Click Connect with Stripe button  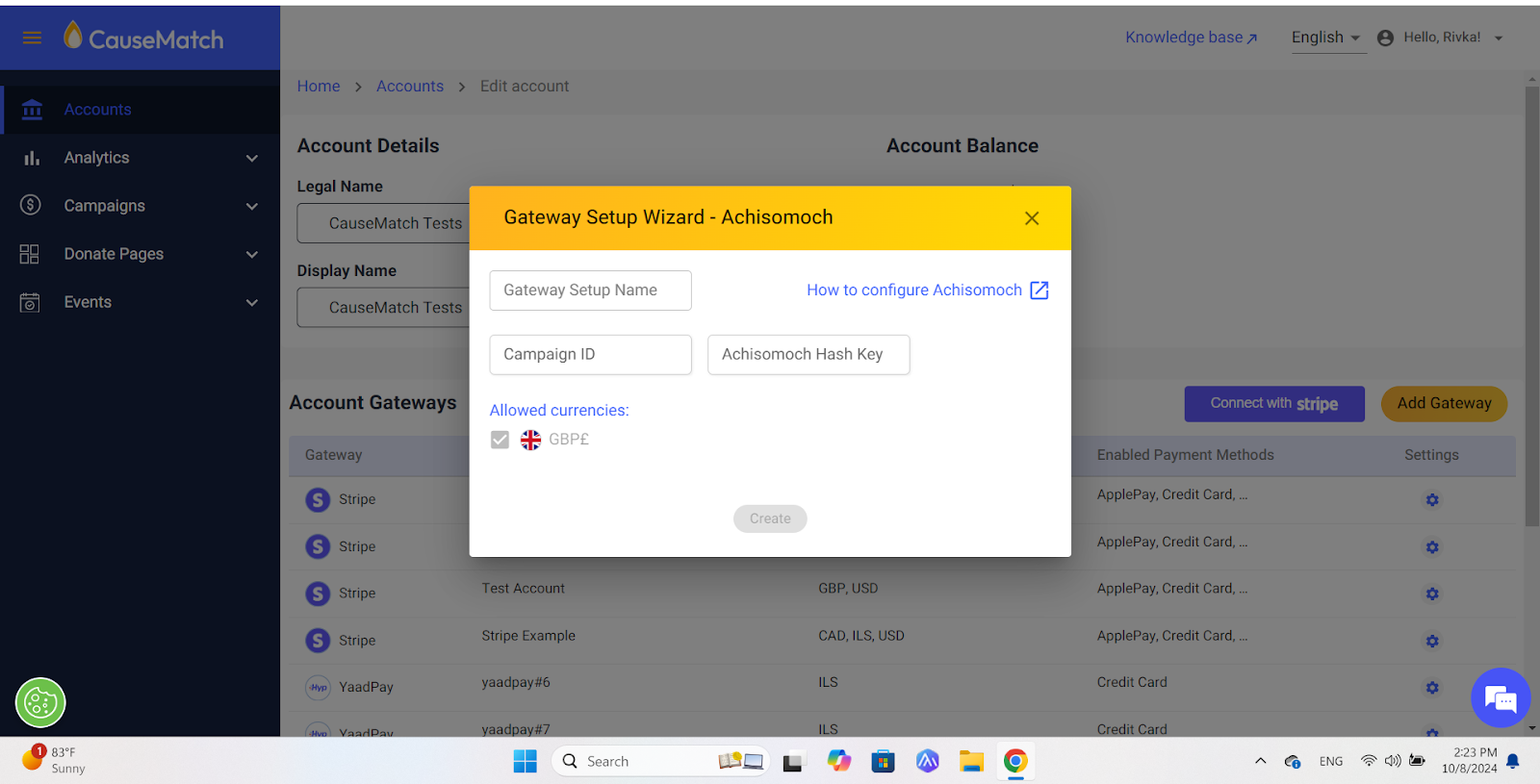(1274, 404)
